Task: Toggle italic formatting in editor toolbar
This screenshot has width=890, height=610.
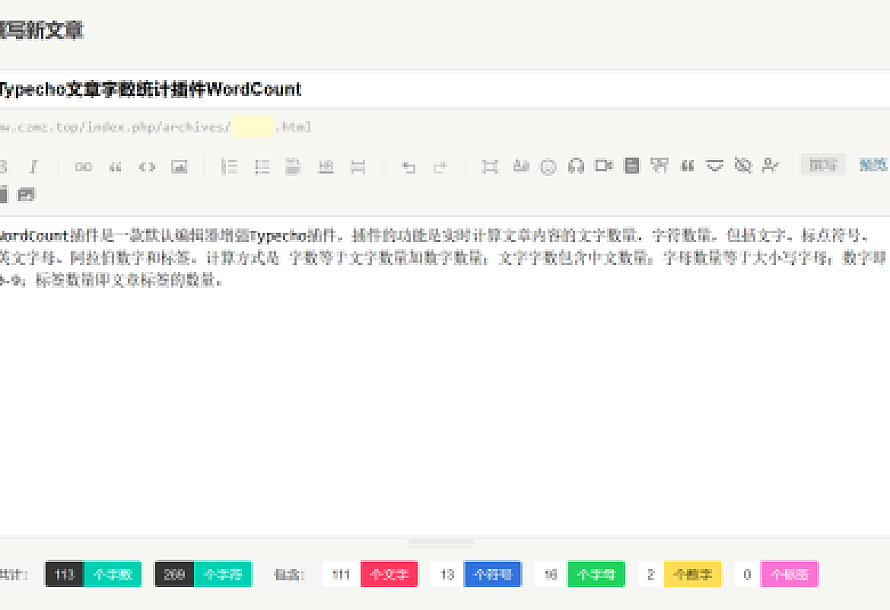Action: (x=33, y=167)
